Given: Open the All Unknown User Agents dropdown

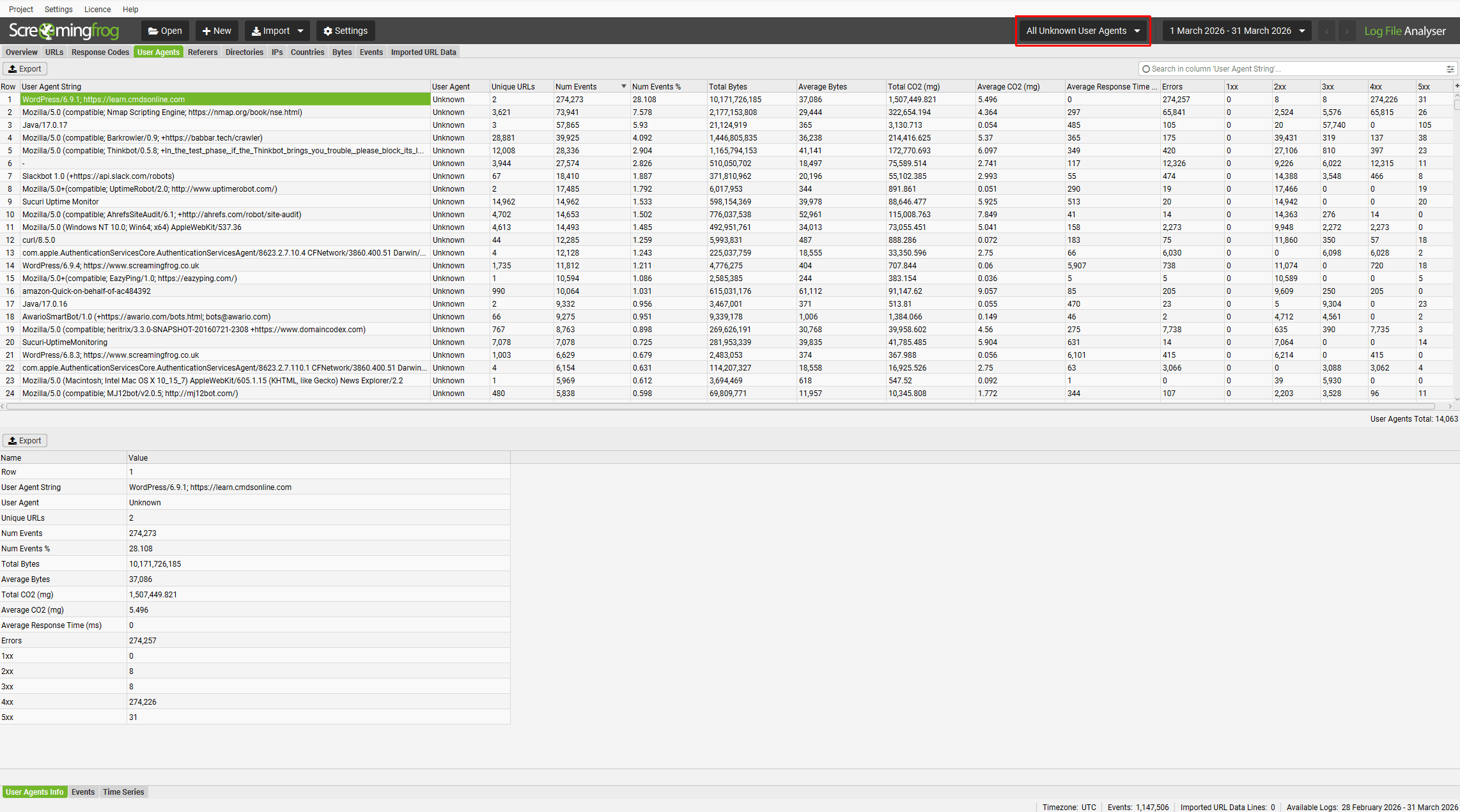Looking at the screenshot, I should [x=1082, y=30].
